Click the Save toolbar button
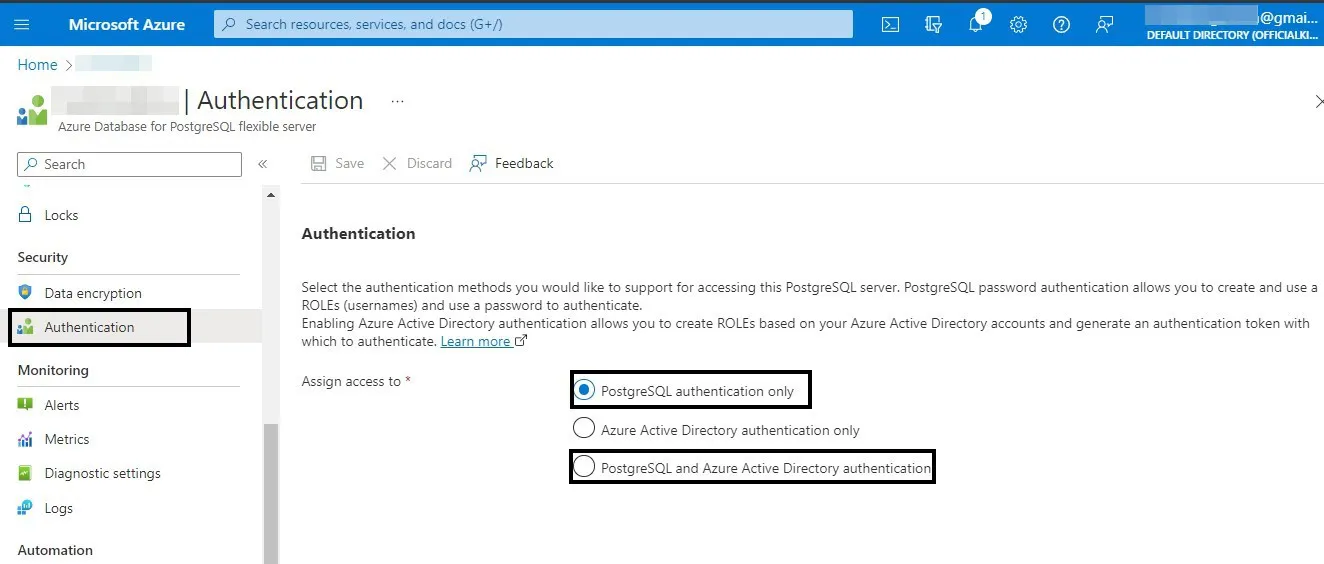This screenshot has width=1324, height=564. [x=337, y=163]
